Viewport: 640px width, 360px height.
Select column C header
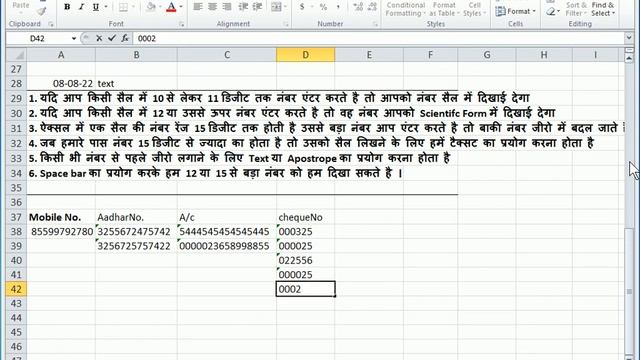point(227,55)
